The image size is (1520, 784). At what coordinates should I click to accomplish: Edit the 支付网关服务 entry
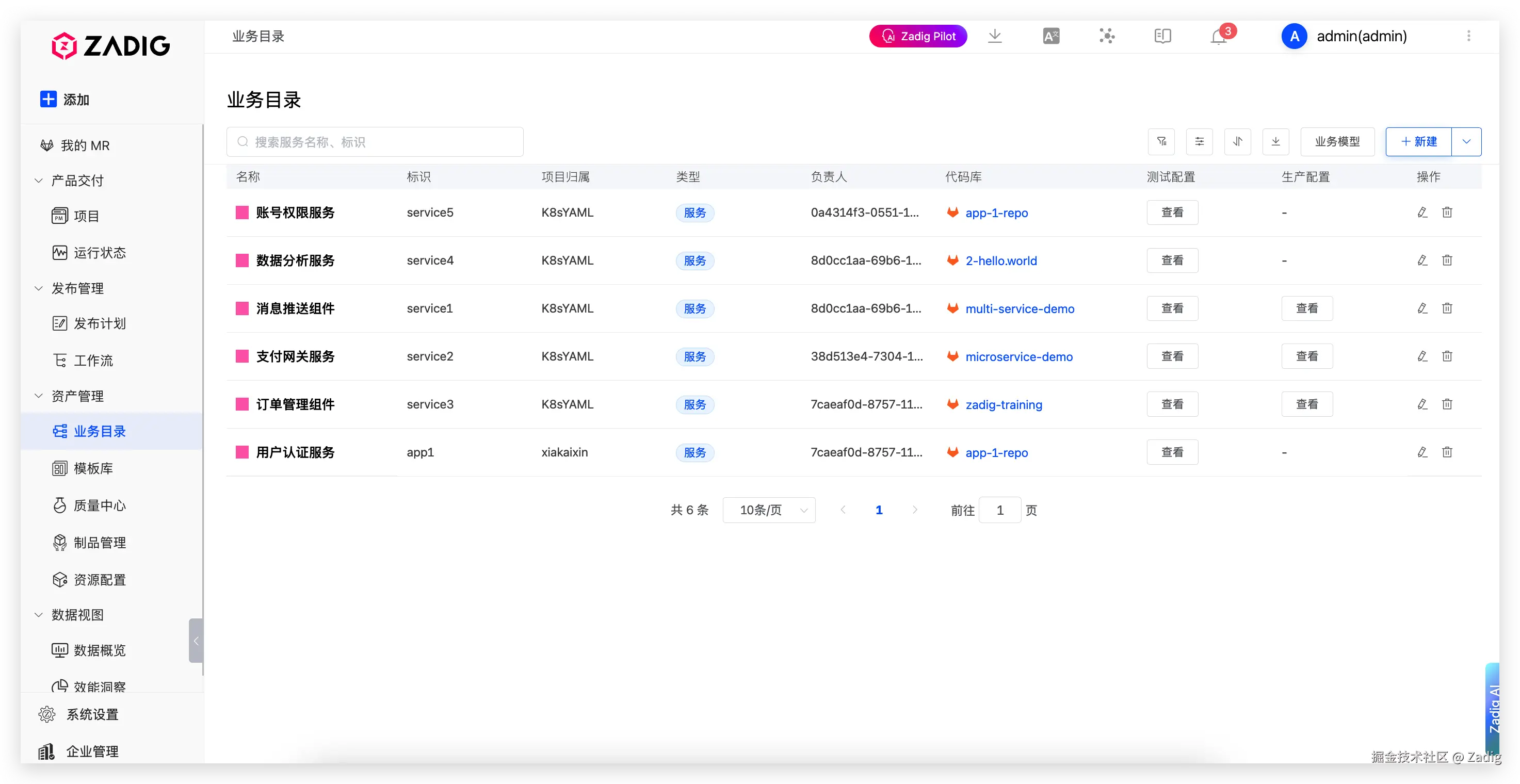click(1422, 356)
